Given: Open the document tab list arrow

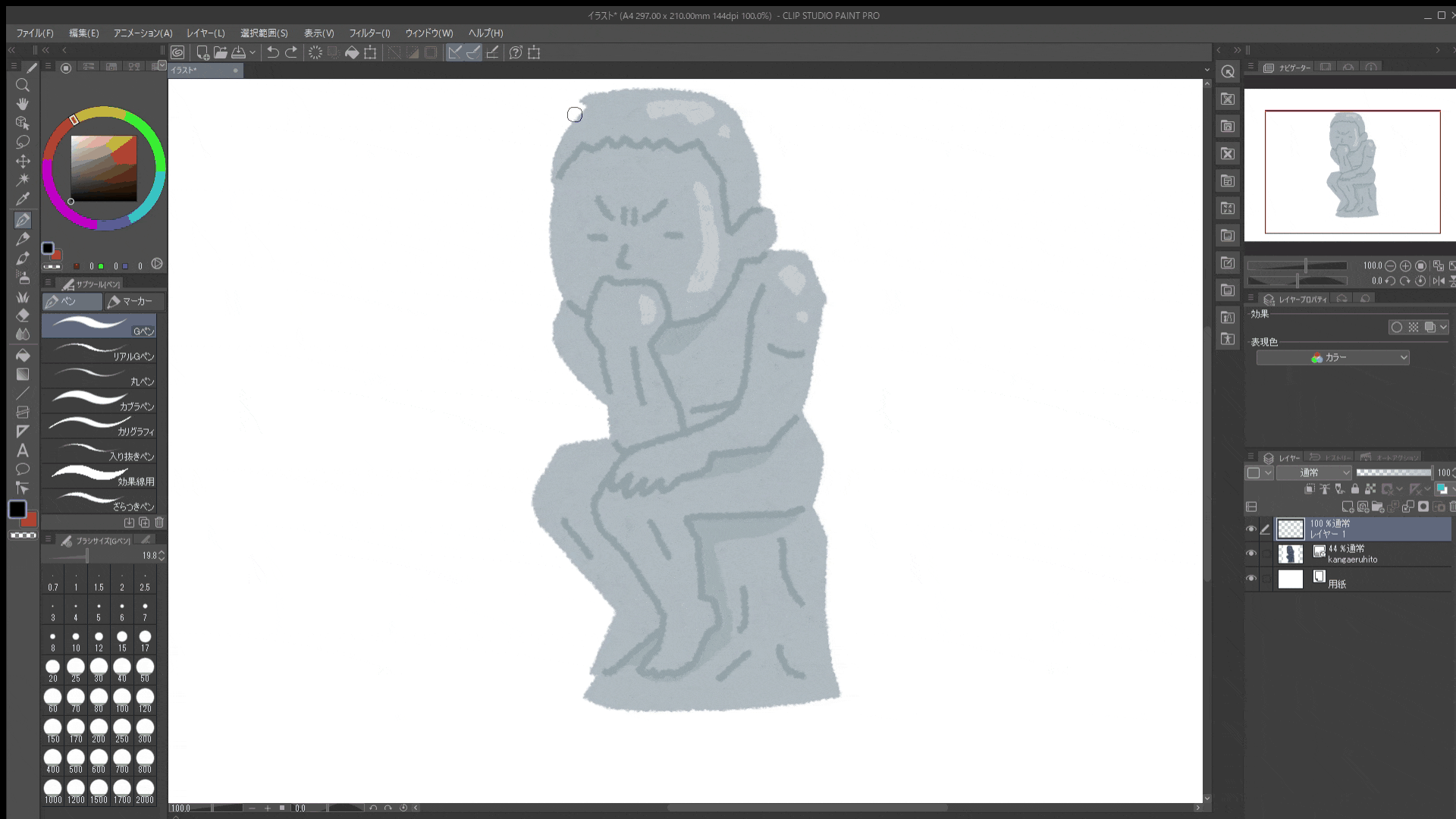Looking at the screenshot, I should (1207, 70).
